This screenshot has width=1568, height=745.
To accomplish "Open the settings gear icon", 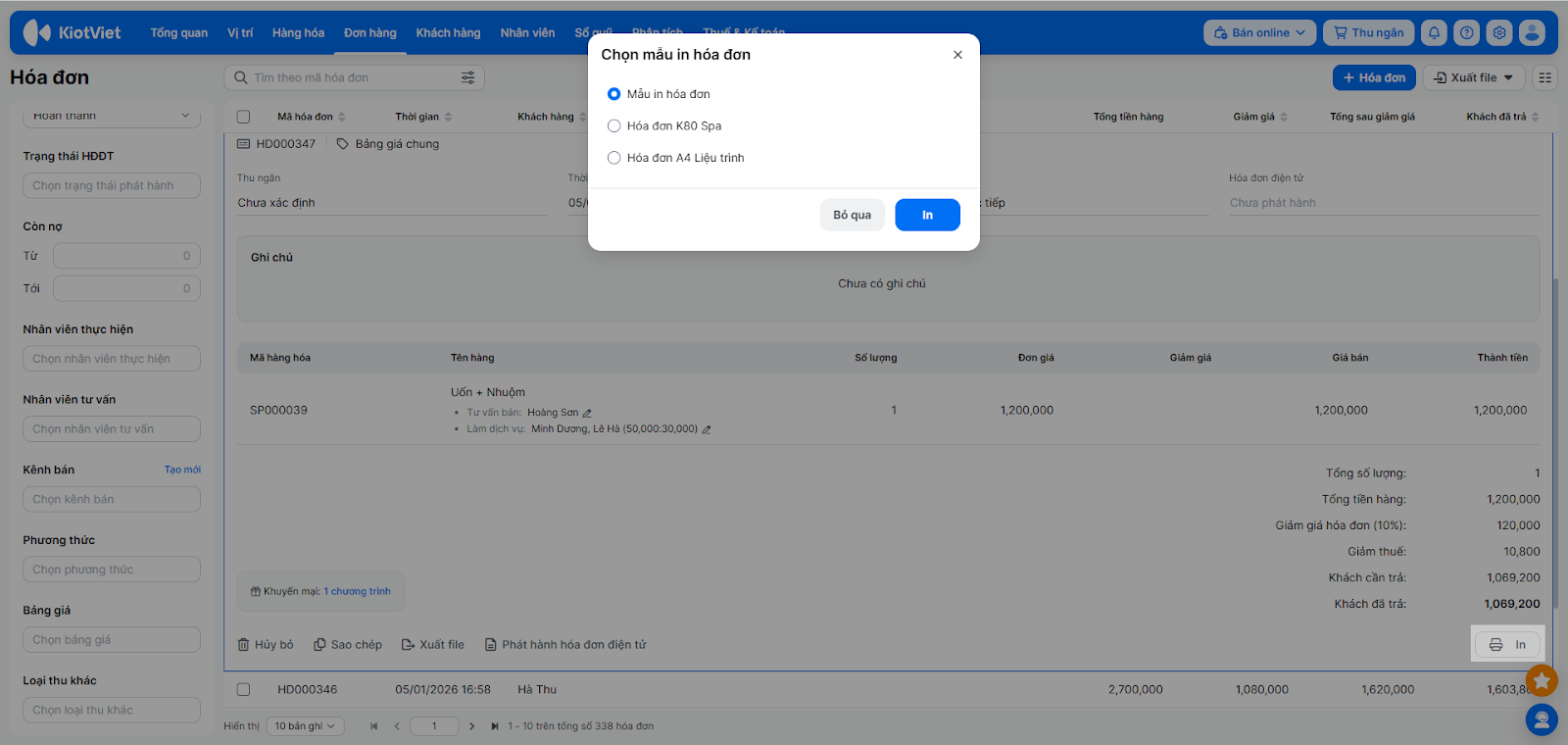I will [1499, 32].
